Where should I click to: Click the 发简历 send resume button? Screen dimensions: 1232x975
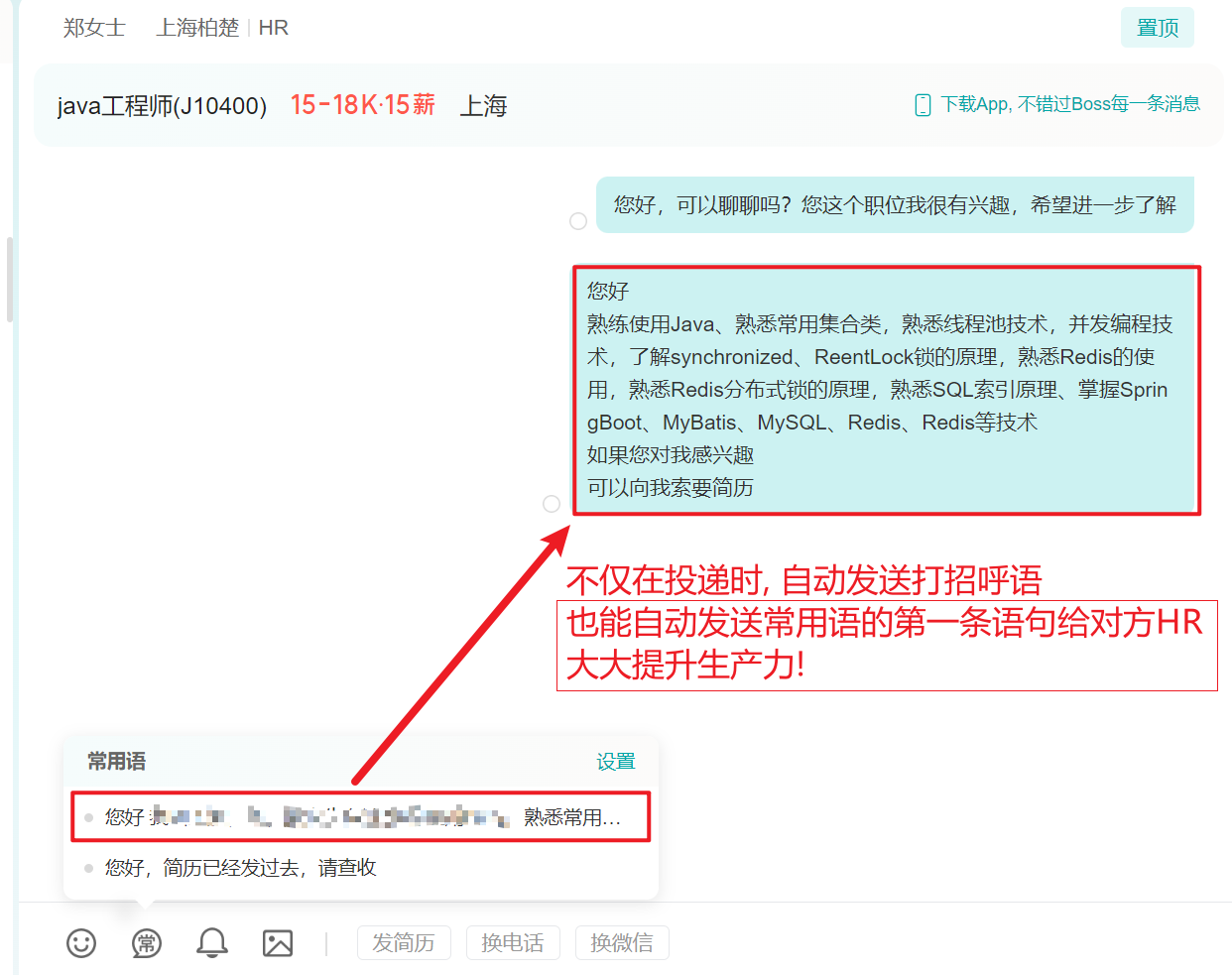(x=404, y=942)
